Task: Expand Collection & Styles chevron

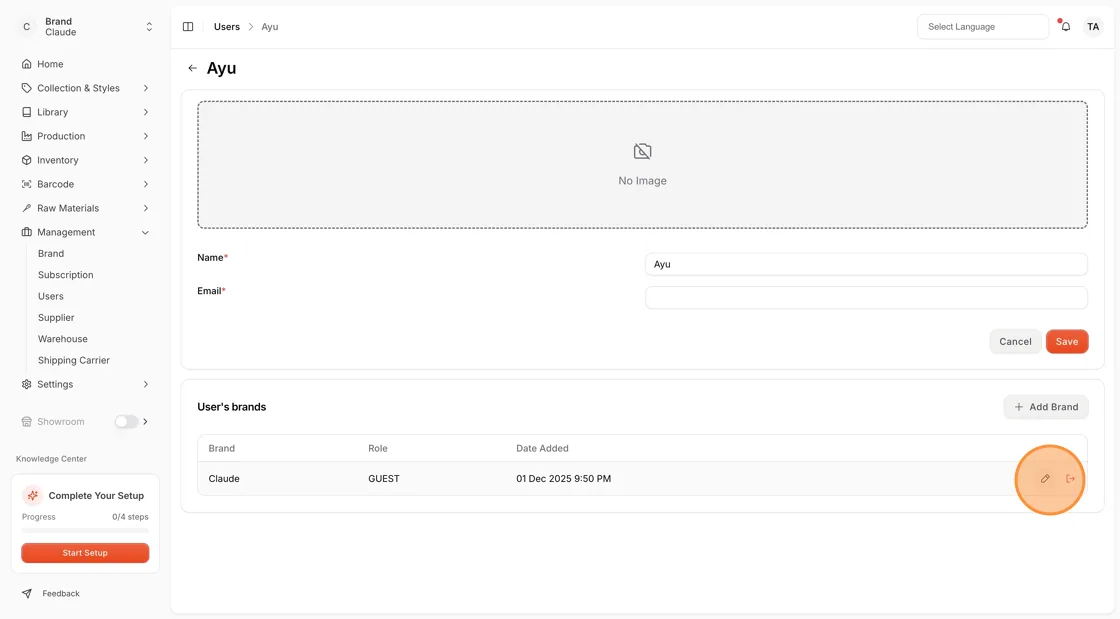Action: 146,89
